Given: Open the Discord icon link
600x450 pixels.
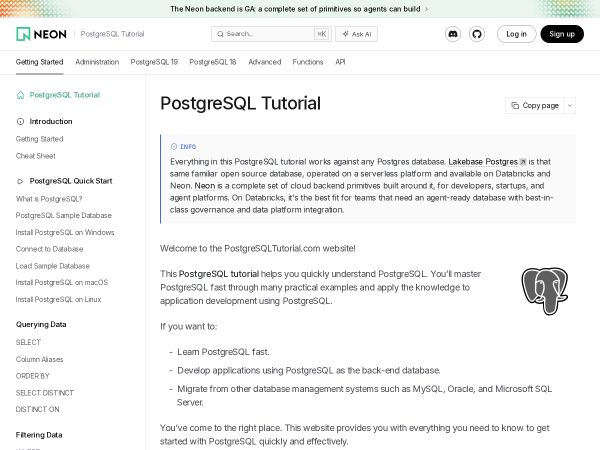Looking at the screenshot, I should pyautogui.click(x=453, y=34).
